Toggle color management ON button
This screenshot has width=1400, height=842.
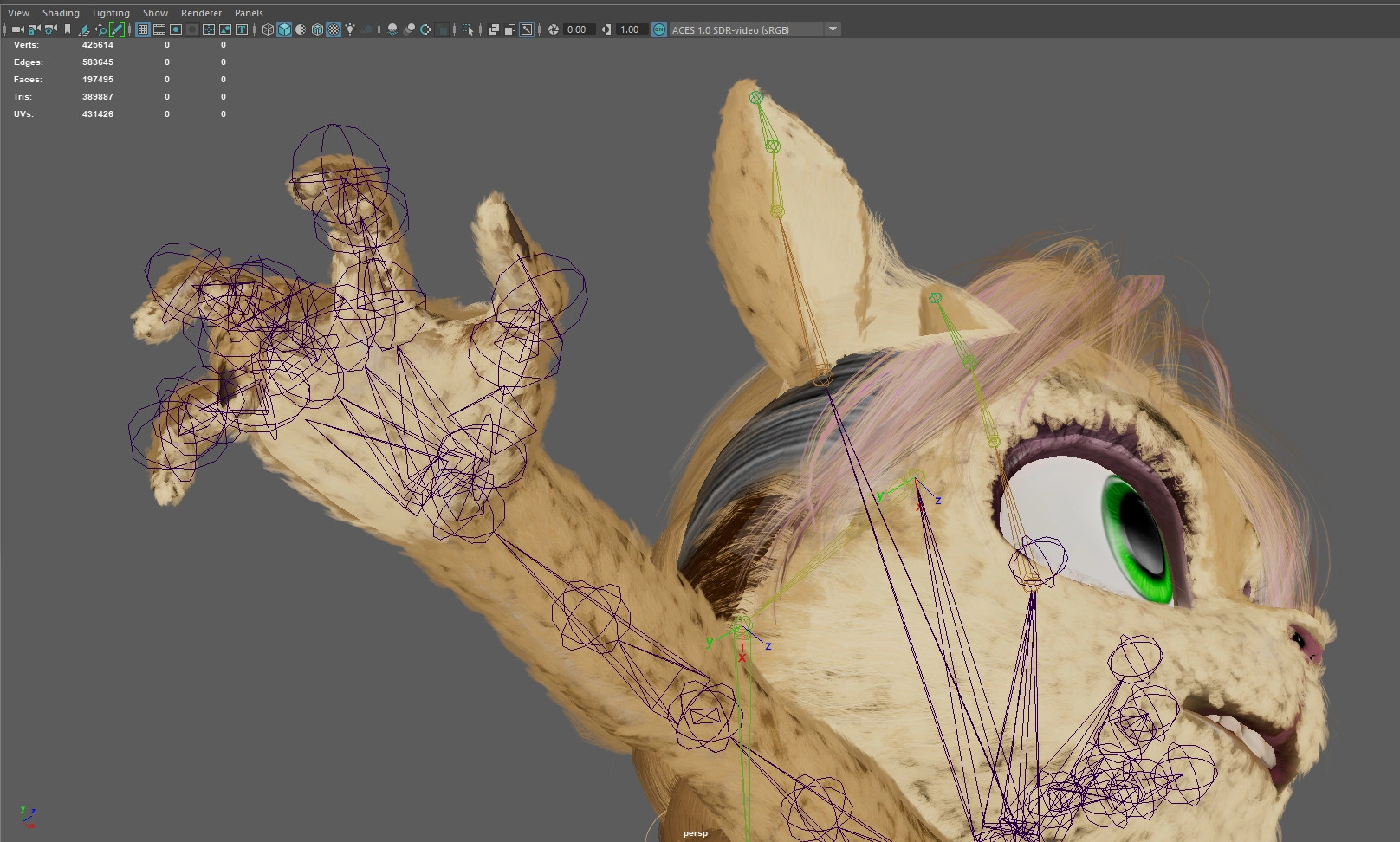pos(659,29)
